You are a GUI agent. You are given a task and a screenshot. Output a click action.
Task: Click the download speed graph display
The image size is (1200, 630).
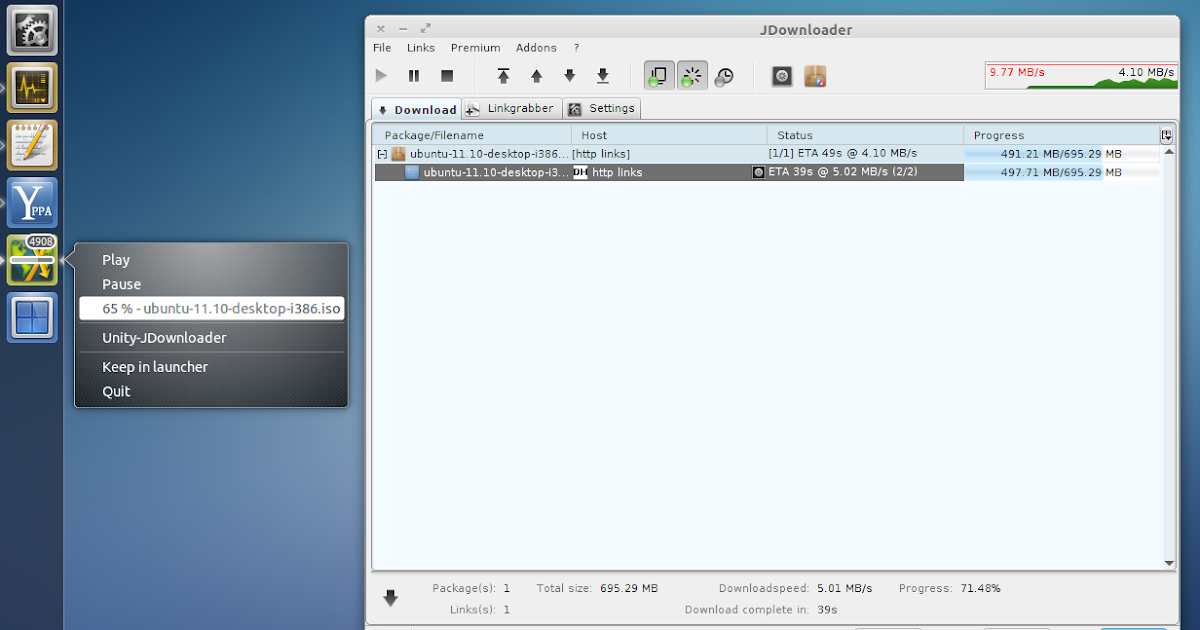click(1082, 75)
